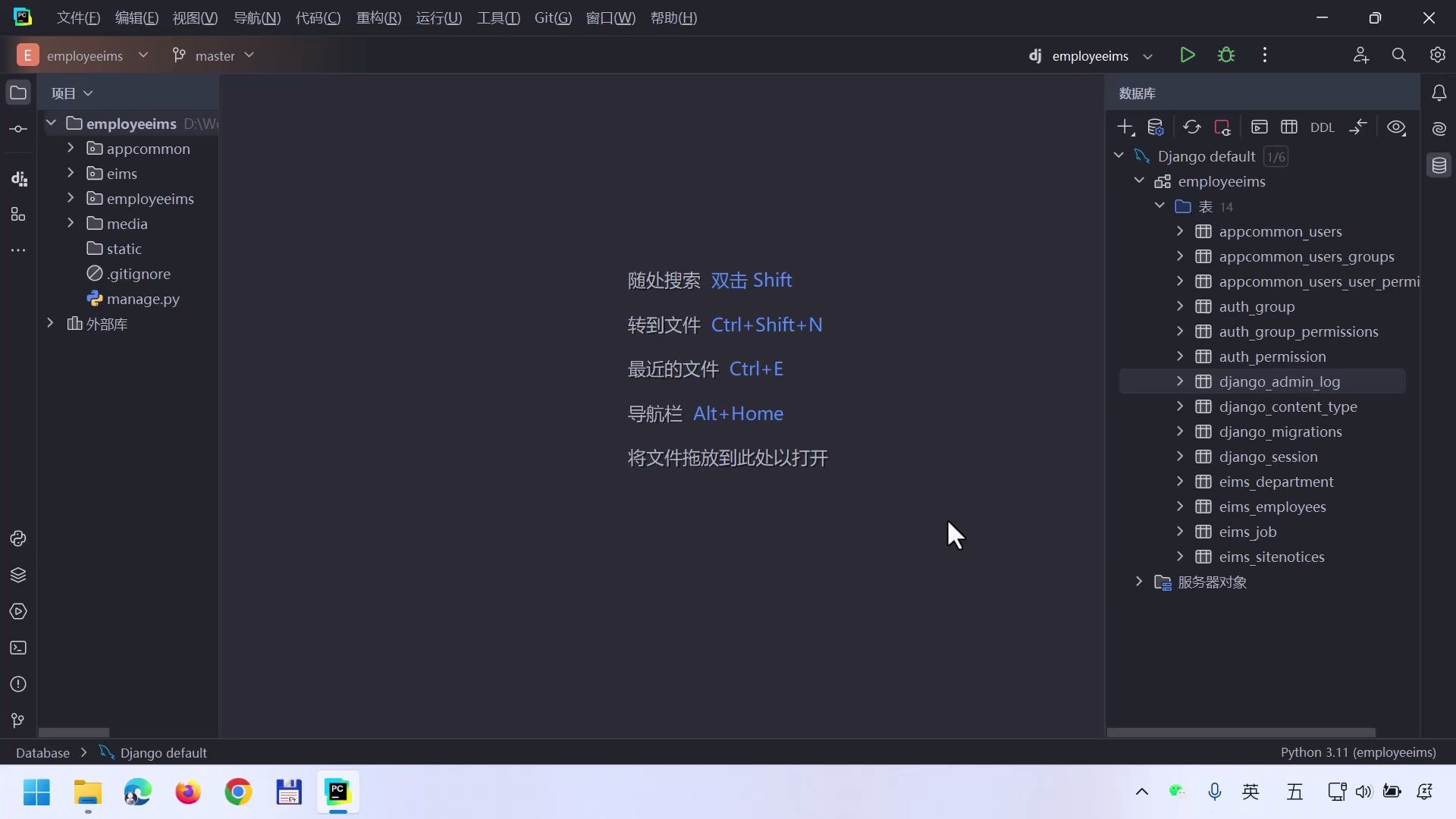Open the Python Packages tool window
This screenshot has width=1456, height=819.
(18, 576)
